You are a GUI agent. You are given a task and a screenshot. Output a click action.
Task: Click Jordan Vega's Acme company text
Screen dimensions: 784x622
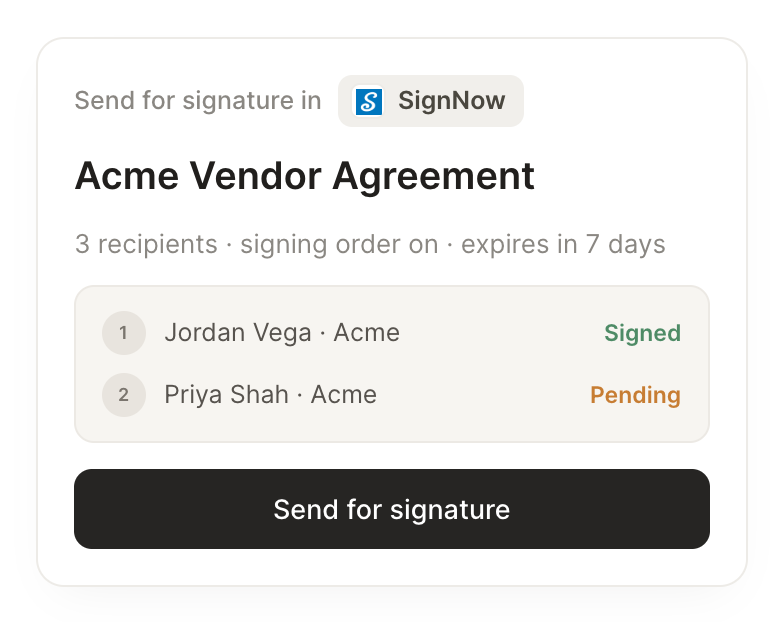coord(366,332)
